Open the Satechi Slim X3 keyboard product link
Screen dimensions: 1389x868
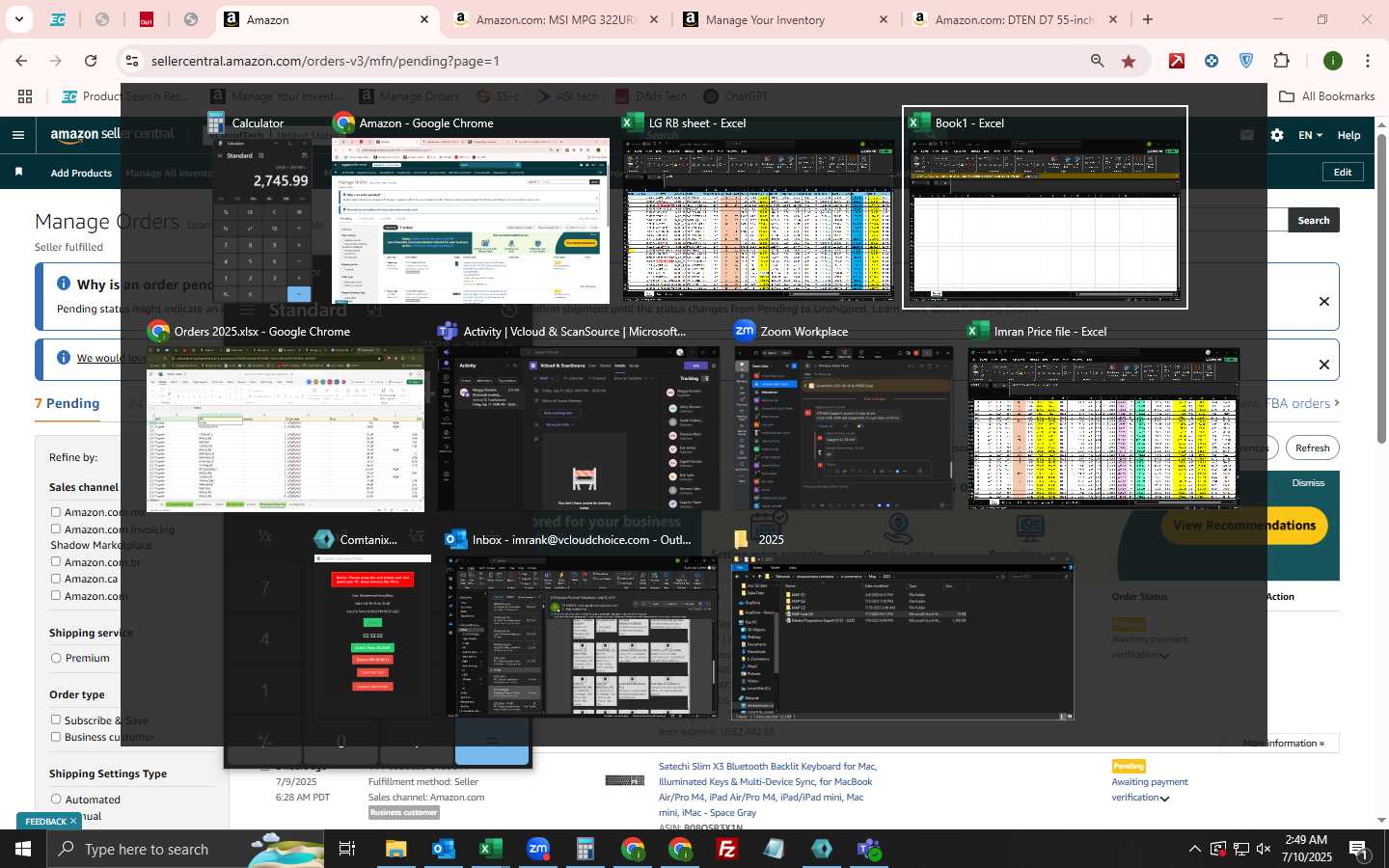766,789
